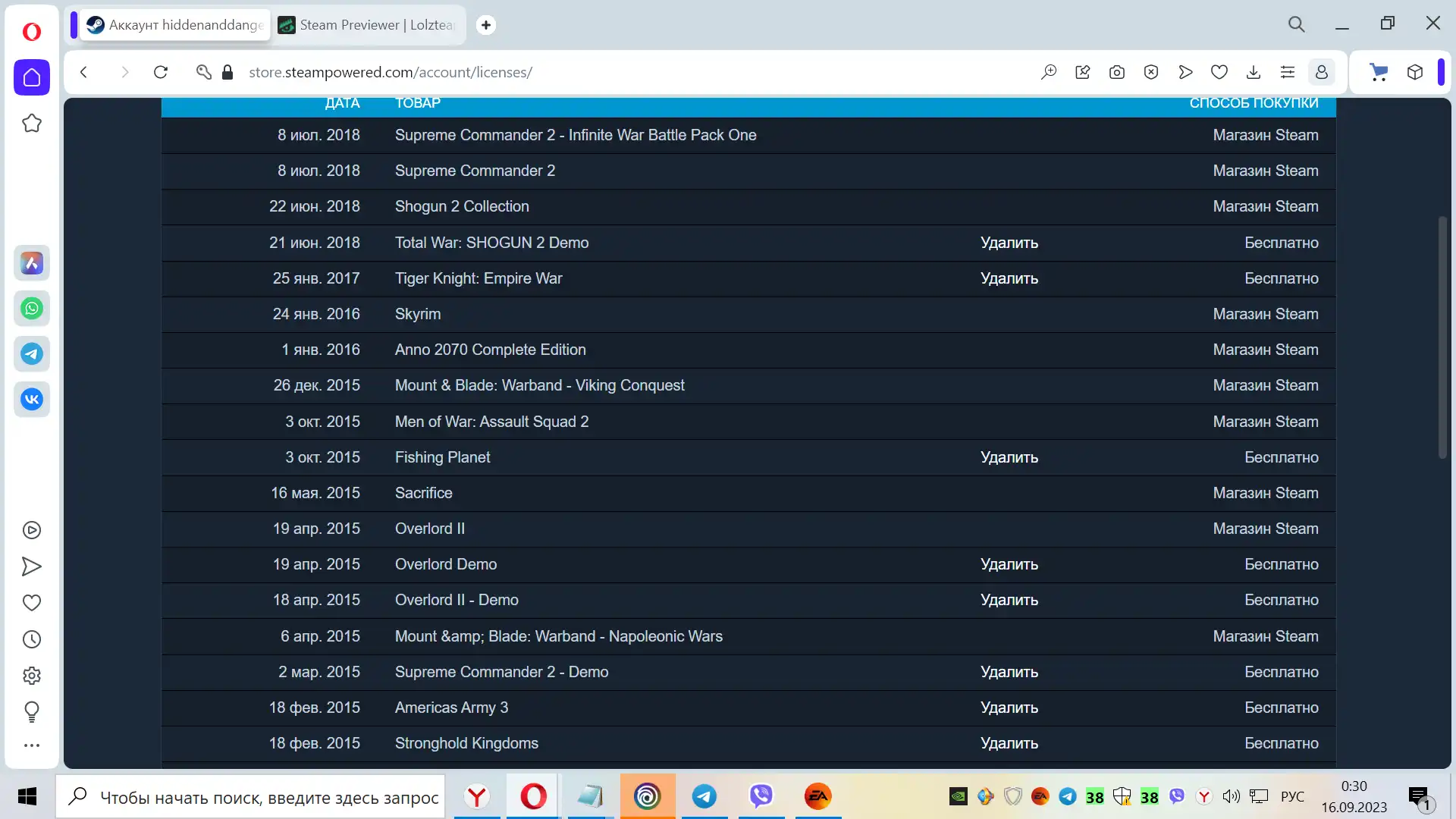Open VK messenger in sidebar

(32, 399)
